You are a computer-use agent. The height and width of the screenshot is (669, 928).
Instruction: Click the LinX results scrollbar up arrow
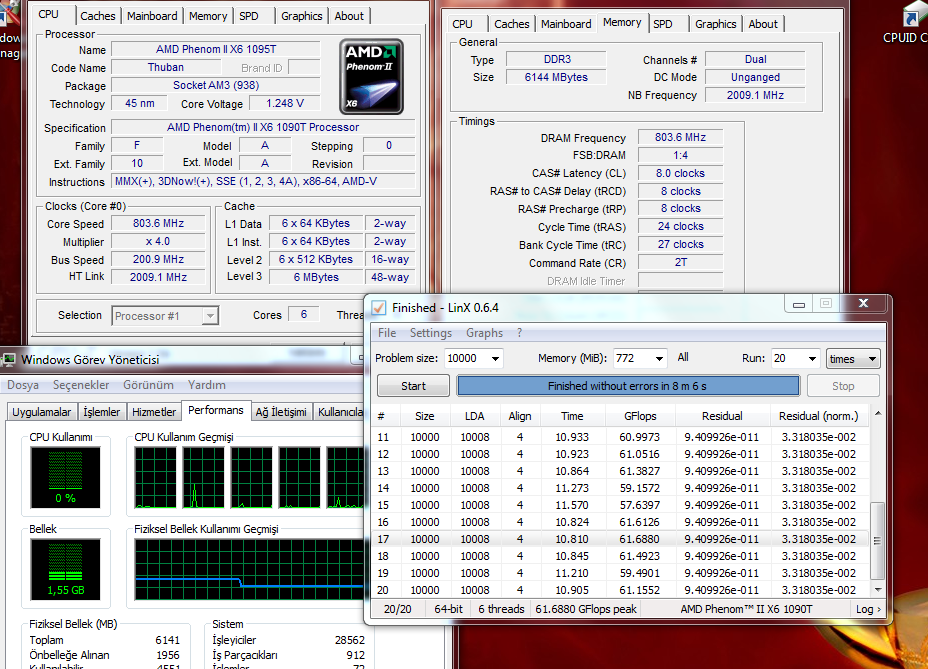click(x=878, y=413)
